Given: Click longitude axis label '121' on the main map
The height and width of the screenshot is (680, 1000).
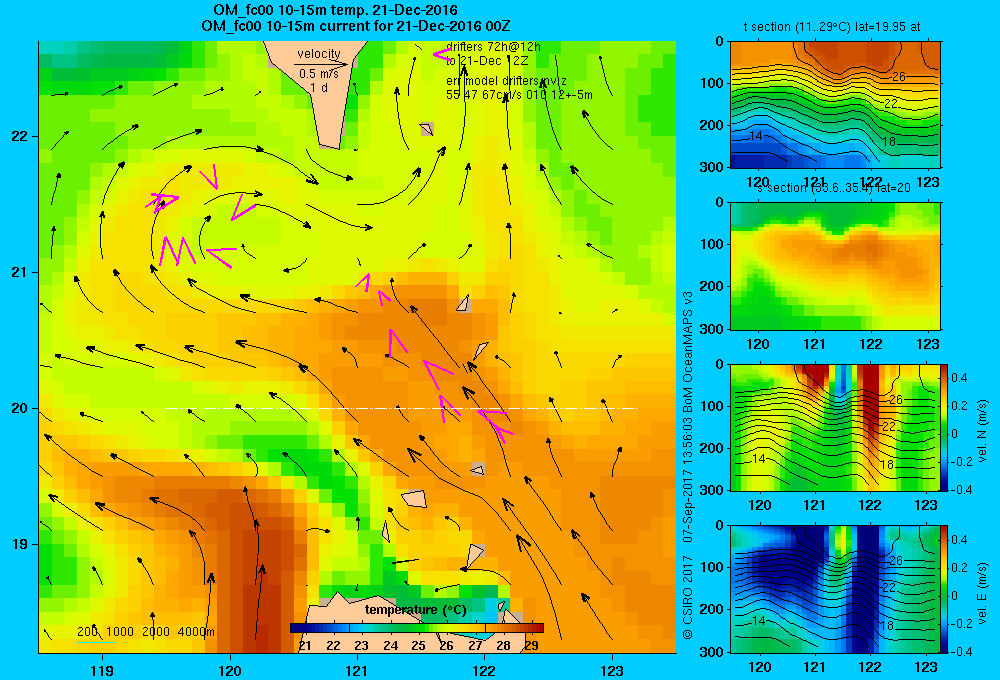Looking at the screenshot, I should pyautogui.click(x=357, y=670).
